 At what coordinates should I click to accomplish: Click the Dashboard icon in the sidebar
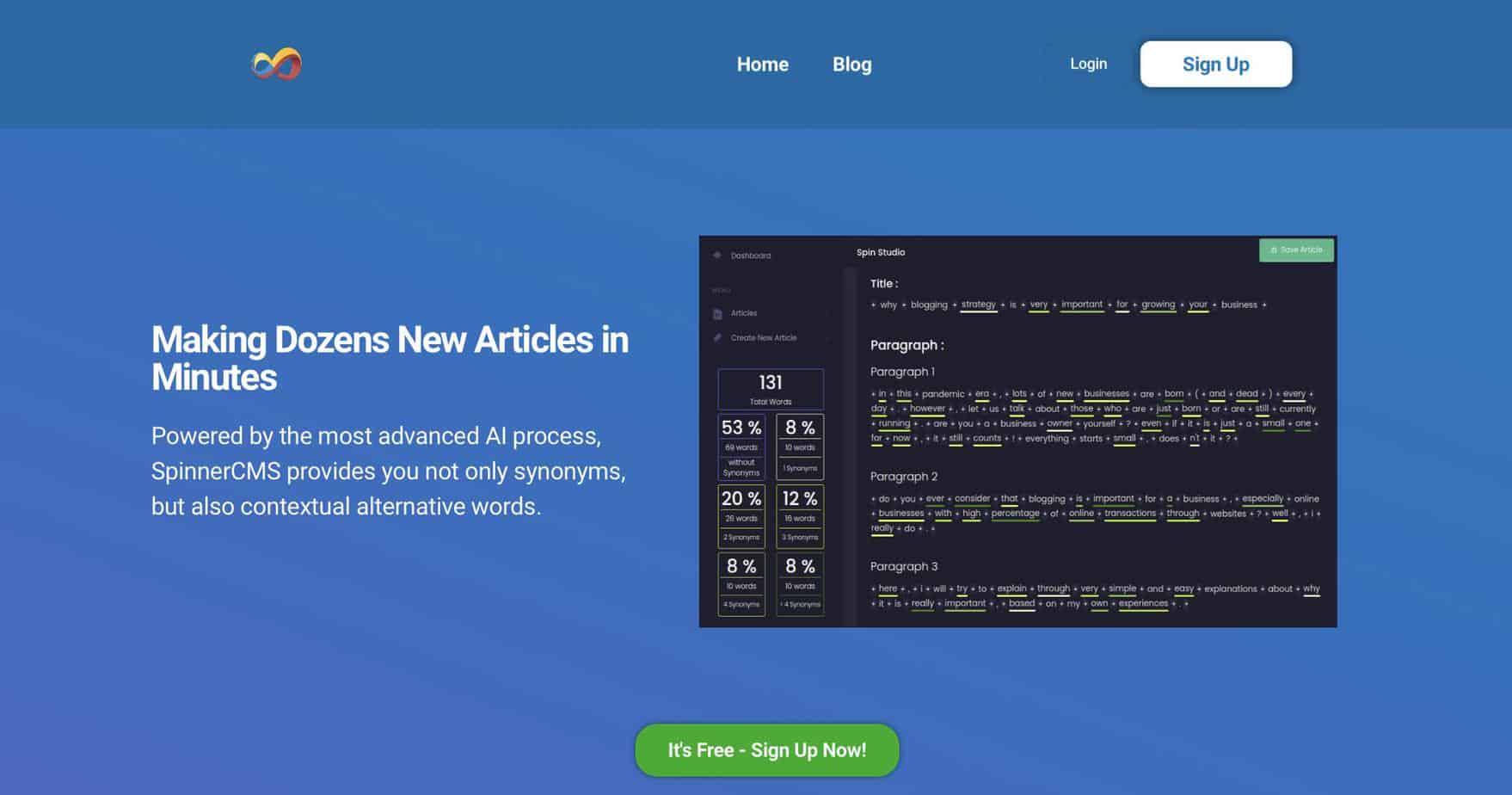[717, 256]
